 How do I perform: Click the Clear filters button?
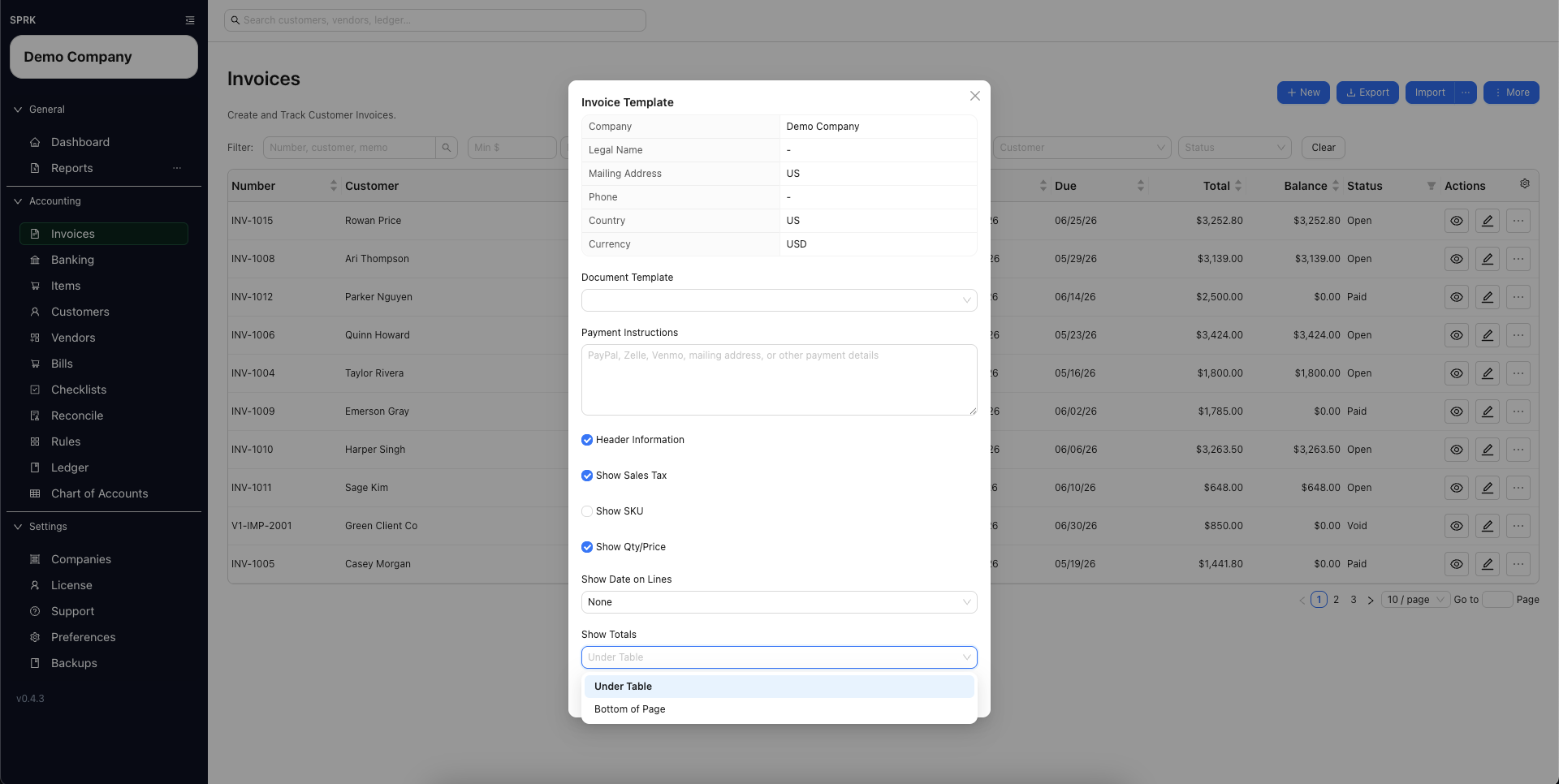1324,148
